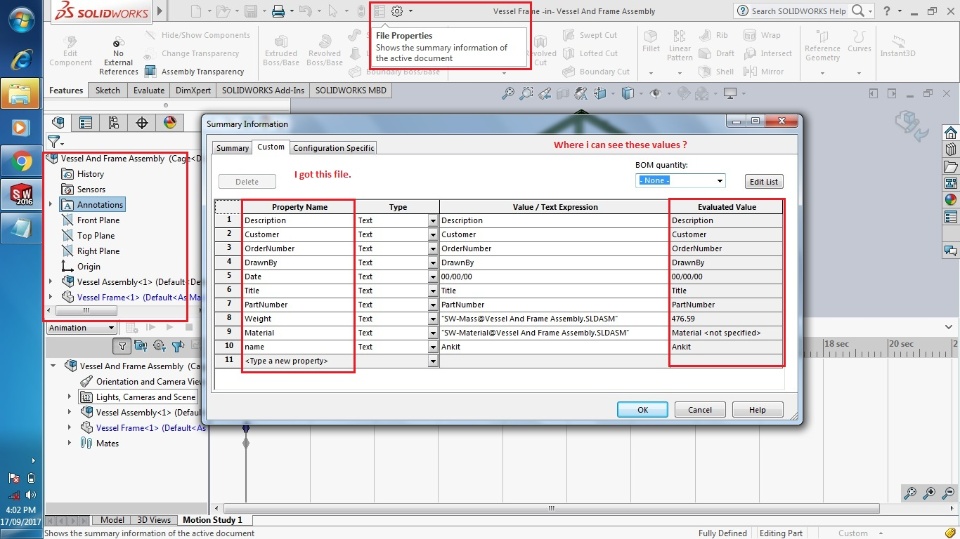This screenshot has height=539, width=960.
Task: Click Cancel in Summary Information dialog
Action: tap(699, 410)
